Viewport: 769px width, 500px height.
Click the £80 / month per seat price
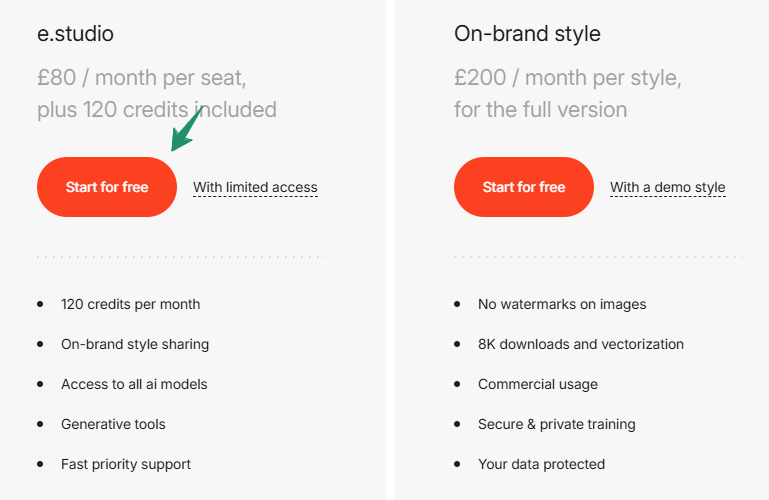click(141, 77)
